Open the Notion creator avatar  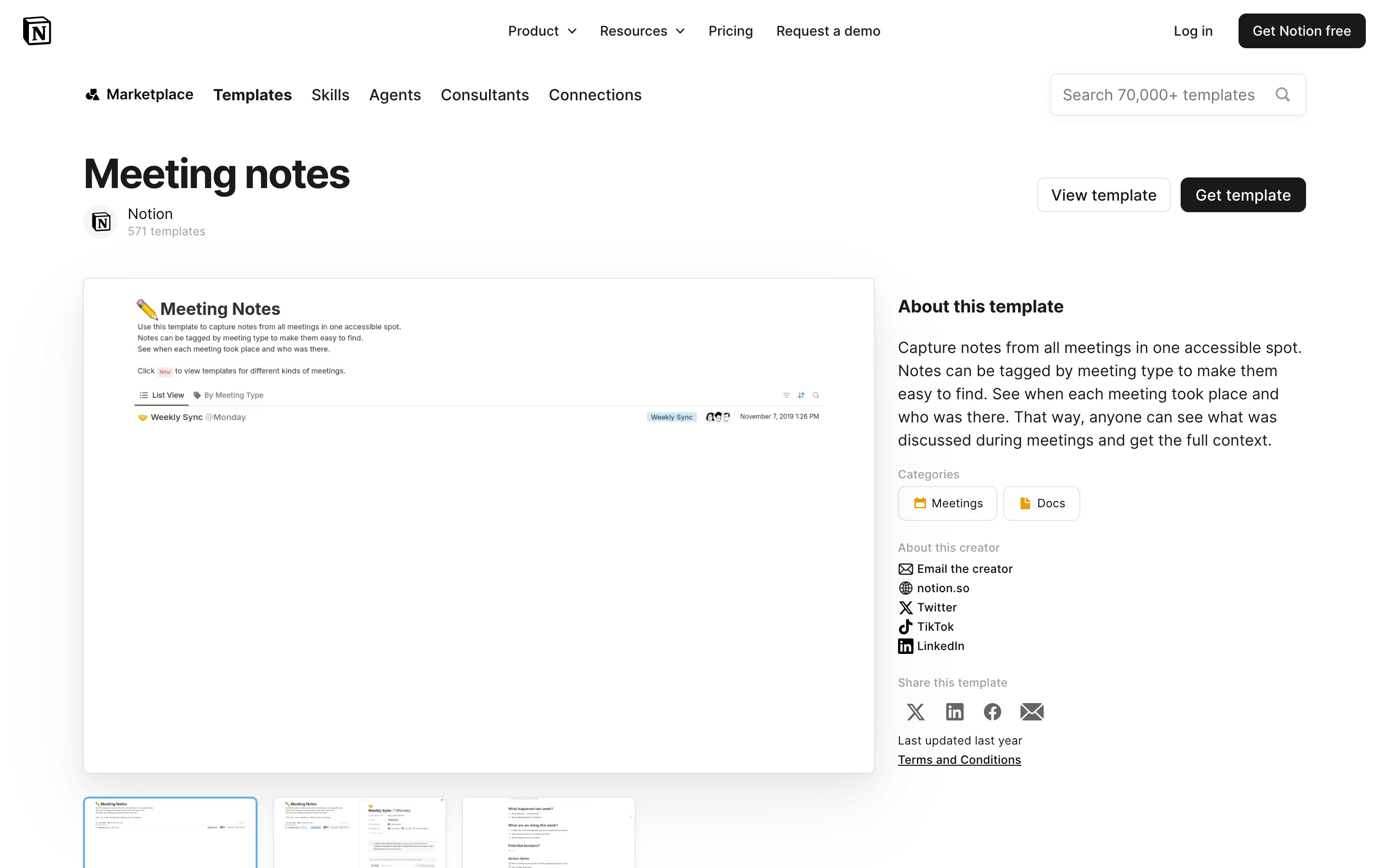pyautogui.click(x=101, y=222)
